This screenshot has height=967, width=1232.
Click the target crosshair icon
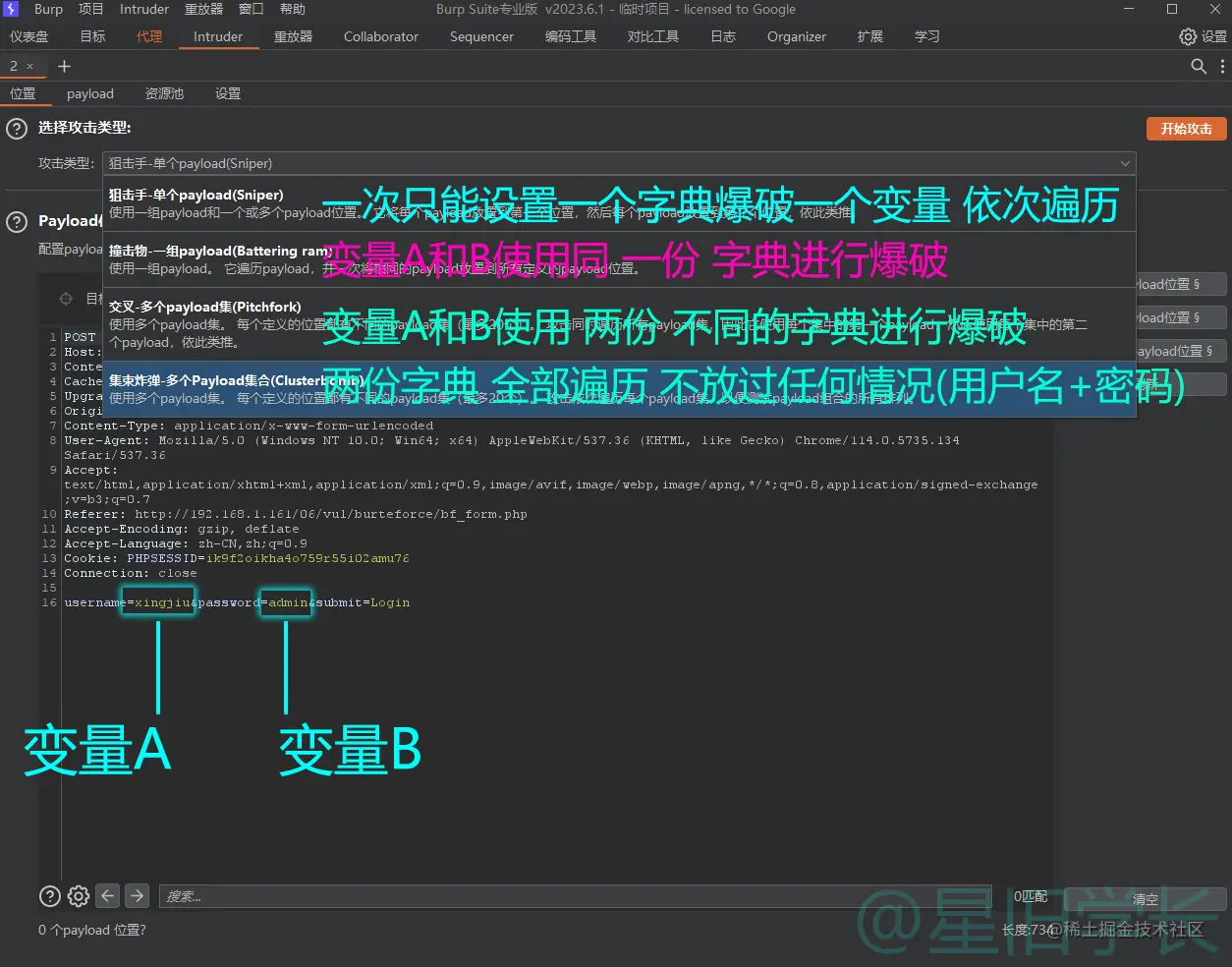[66, 299]
